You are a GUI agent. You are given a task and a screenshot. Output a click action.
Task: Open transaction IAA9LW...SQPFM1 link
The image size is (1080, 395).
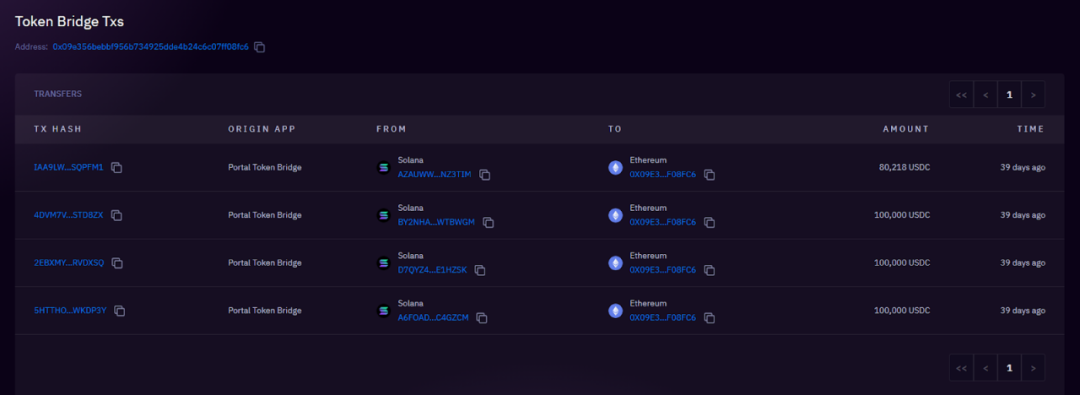(x=68, y=168)
